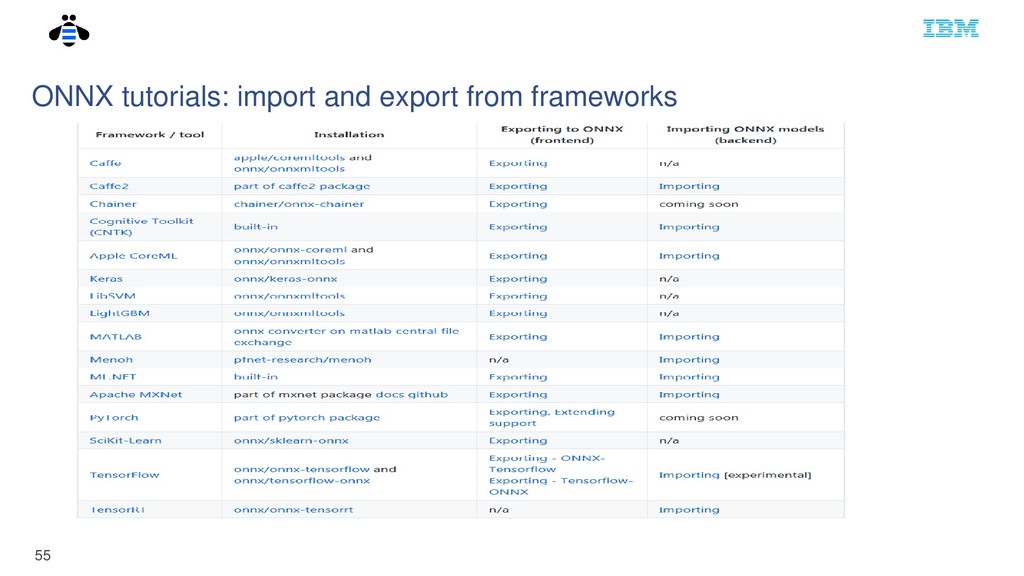Screen dimensions: 1024x576
Task: Open the 'Exporting - Tensorflow-ONNX' link
Action: [x=561, y=487]
